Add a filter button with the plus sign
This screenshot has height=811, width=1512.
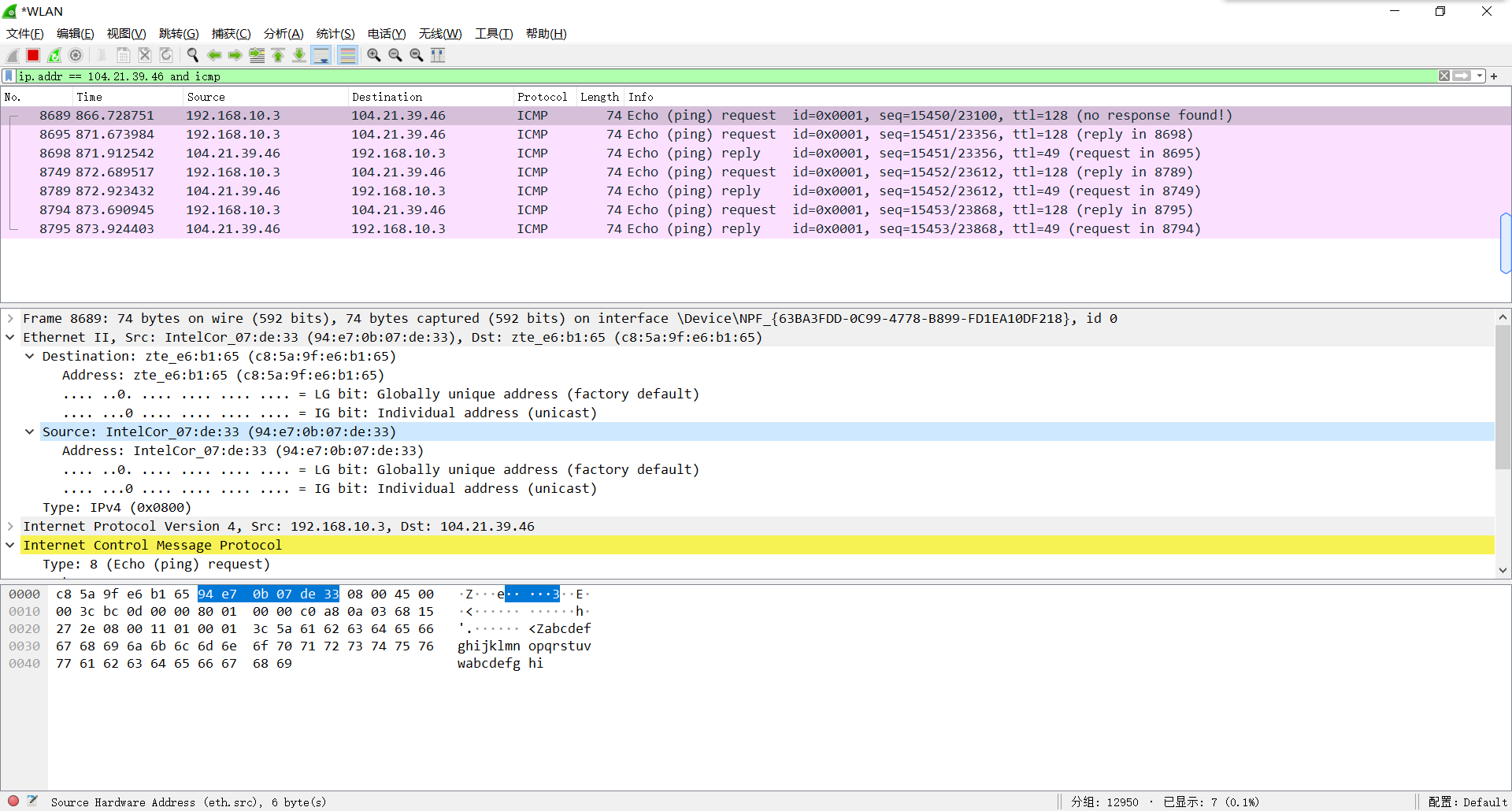1495,76
